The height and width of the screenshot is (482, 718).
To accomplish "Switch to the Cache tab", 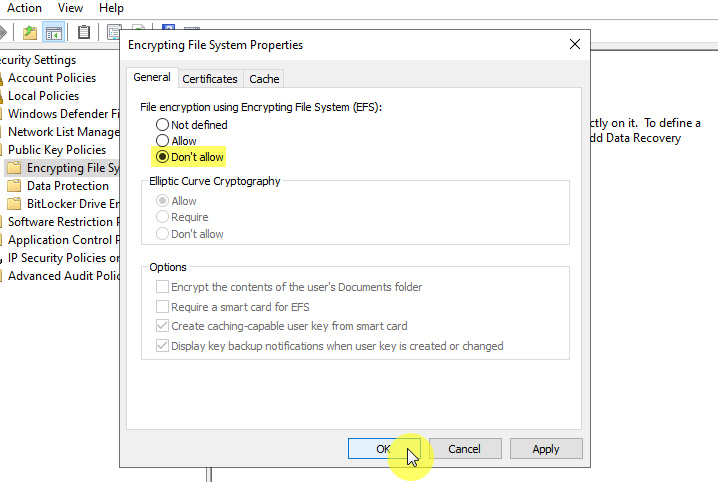I will (x=264, y=78).
